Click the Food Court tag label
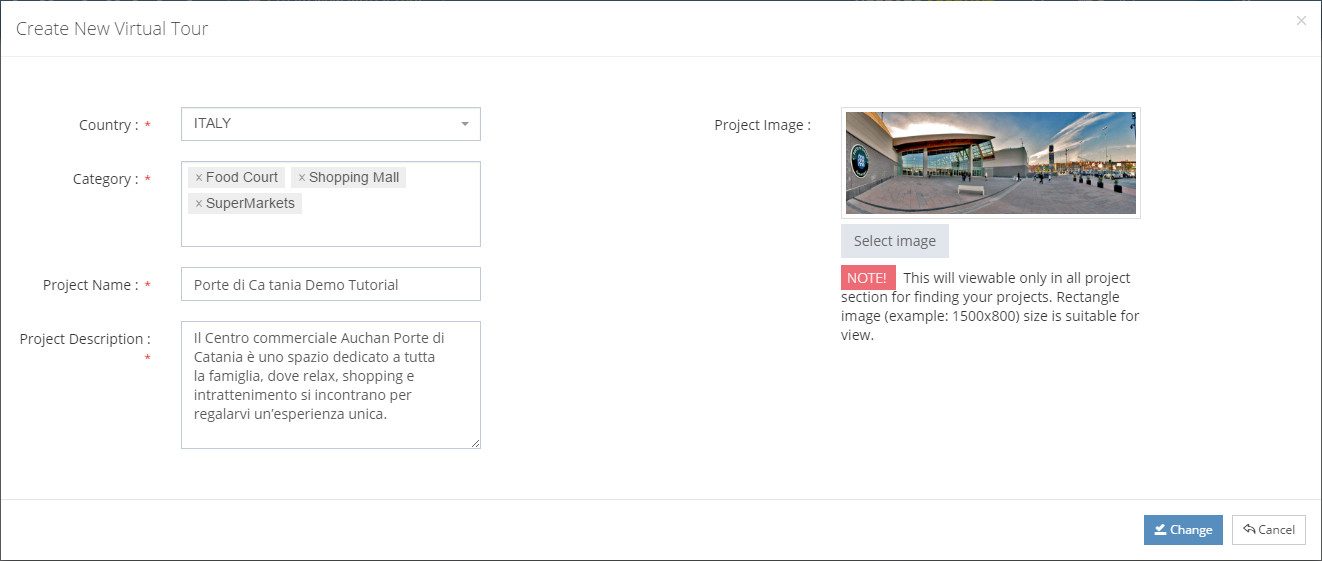Viewport: 1322px width, 561px height. [x=242, y=177]
